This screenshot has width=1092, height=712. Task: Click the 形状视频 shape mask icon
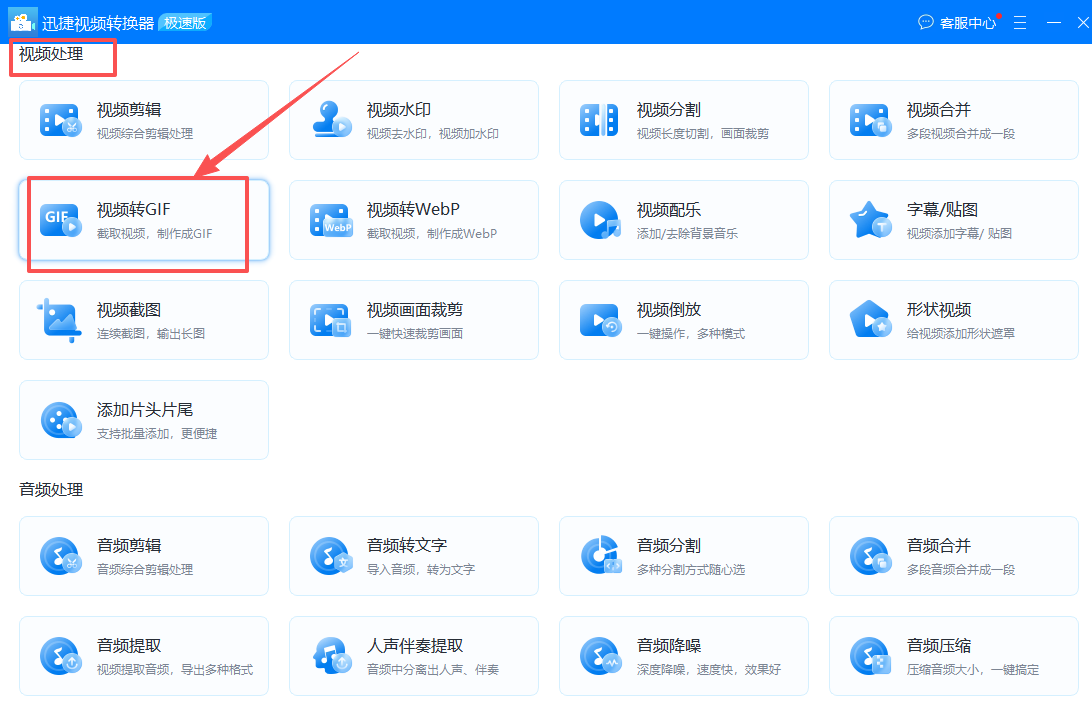tap(870, 320)
